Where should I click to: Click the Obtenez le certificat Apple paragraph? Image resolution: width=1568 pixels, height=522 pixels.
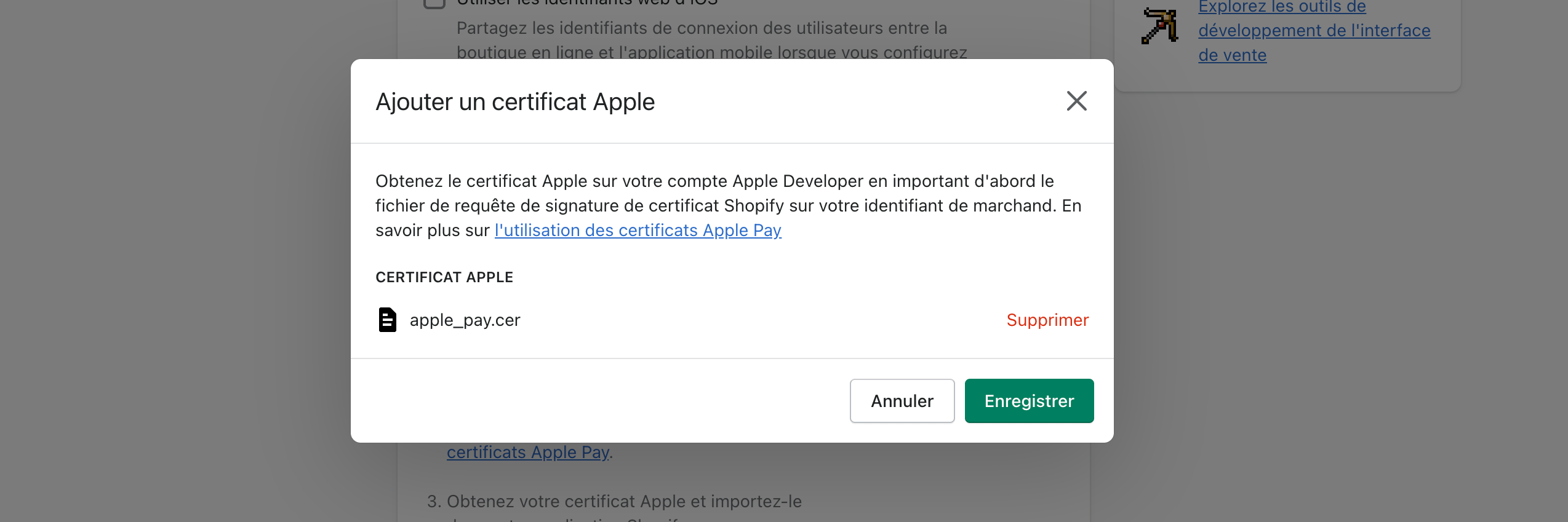click(x=729, y=205)
